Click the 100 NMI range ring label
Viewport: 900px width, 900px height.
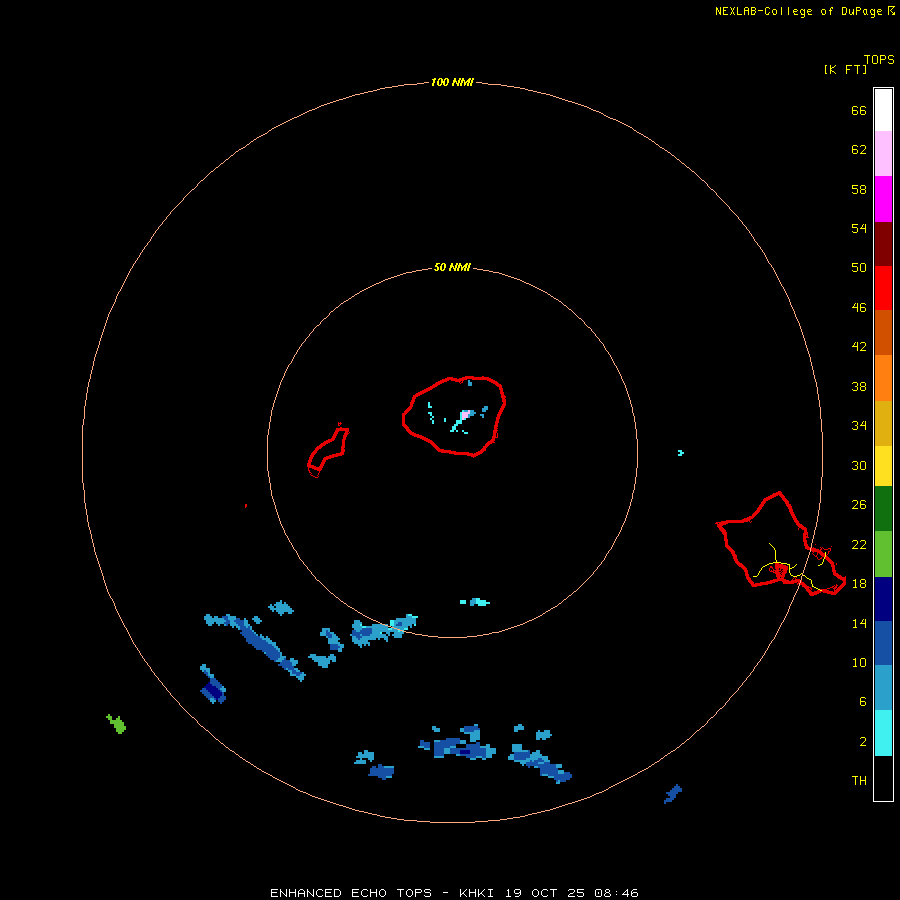[x=452, y=82]
